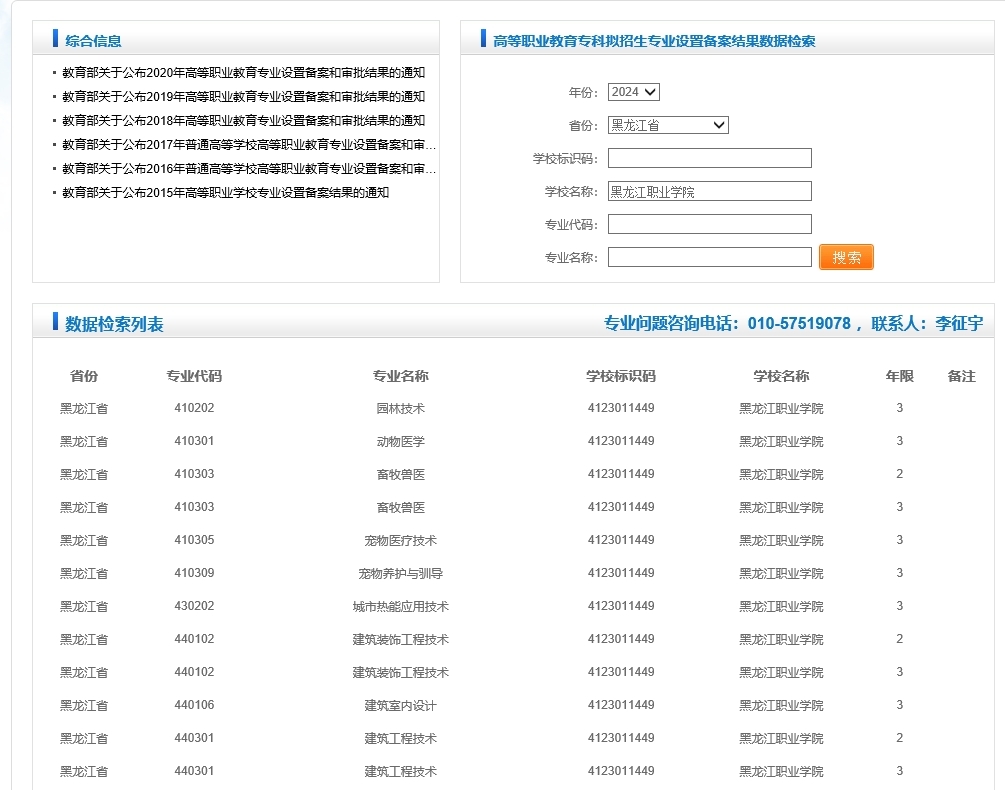Click the 专业名称 input field
The width and height of the screenshot is (1005, 790).
click(709, 257)
